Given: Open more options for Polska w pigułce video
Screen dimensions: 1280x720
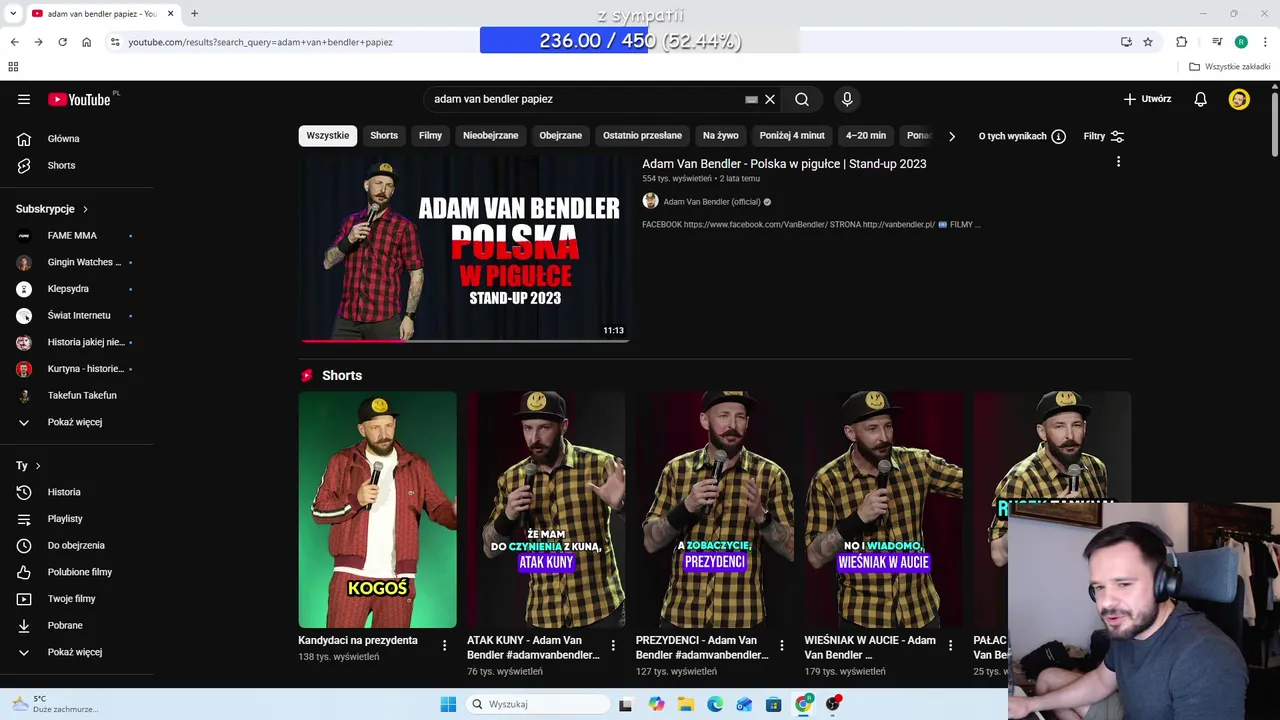Looking at the screenshot, I should coord(1118,162).
